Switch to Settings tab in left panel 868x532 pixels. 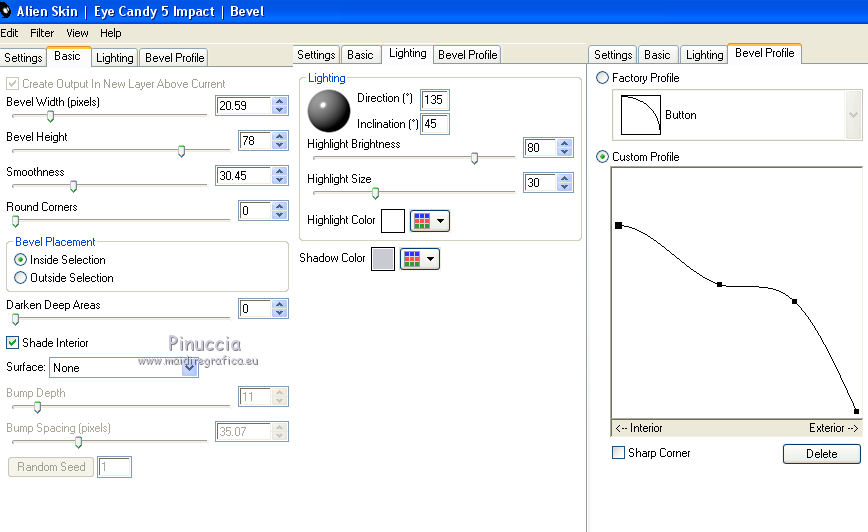point(23,58)
